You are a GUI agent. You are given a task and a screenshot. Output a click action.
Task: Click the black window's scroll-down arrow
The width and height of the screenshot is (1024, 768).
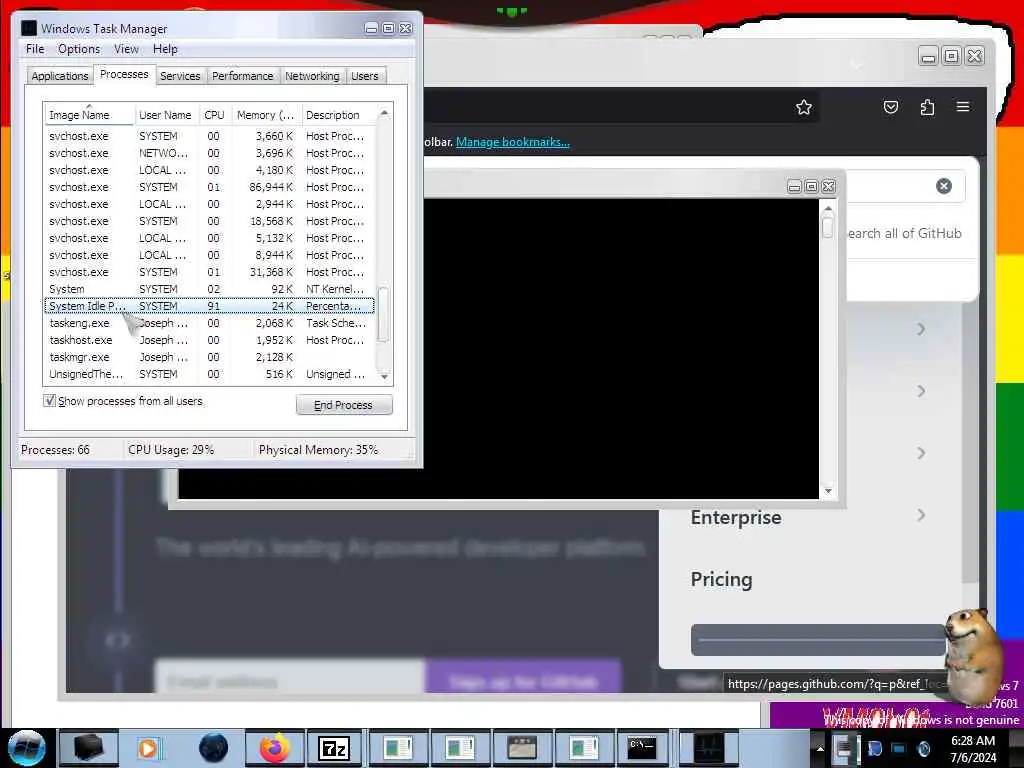click(x=828, y=490)
